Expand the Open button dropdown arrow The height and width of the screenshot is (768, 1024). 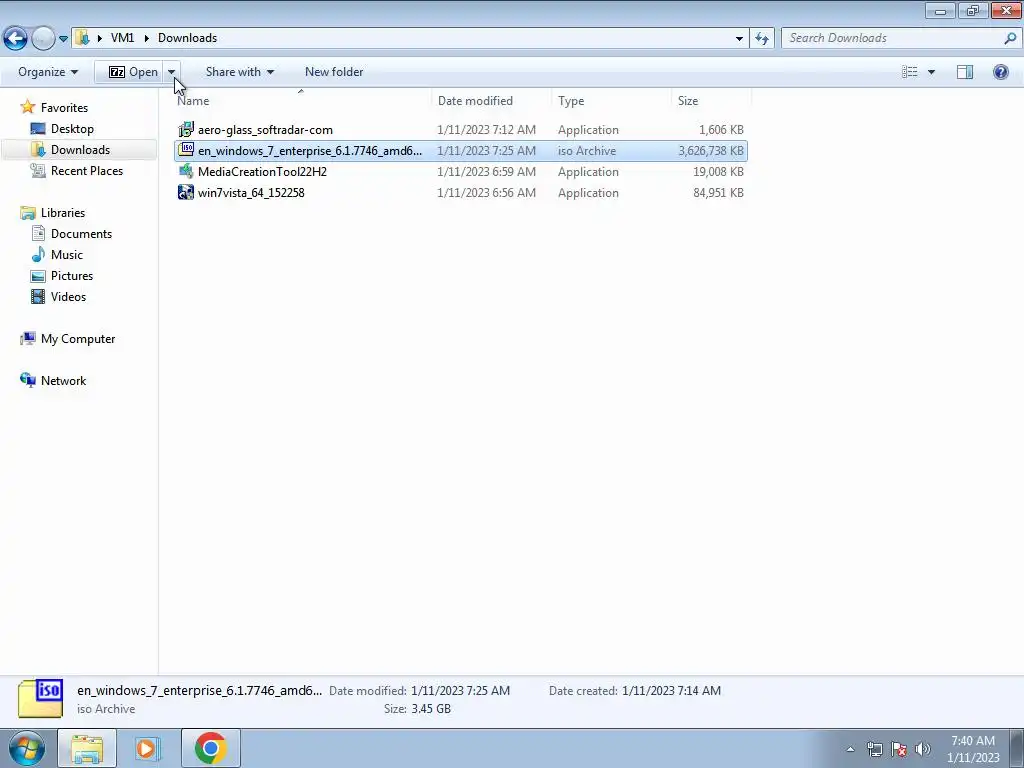coord(171,72)
